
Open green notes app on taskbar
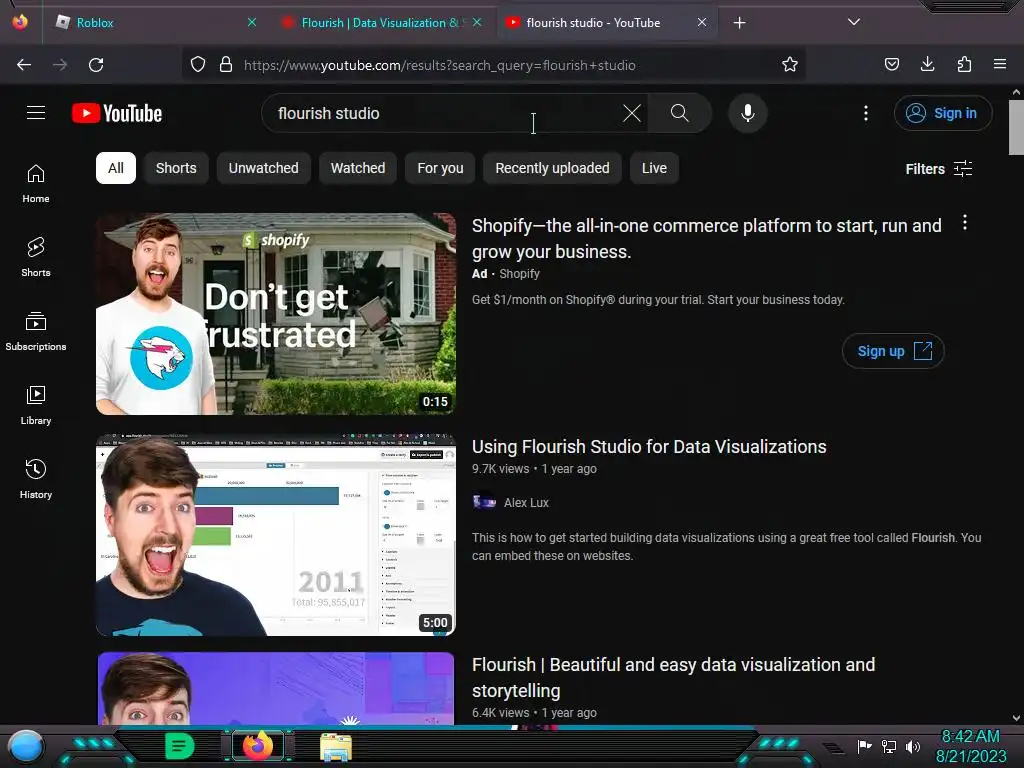pyautogui.click(x=180, y=746)
